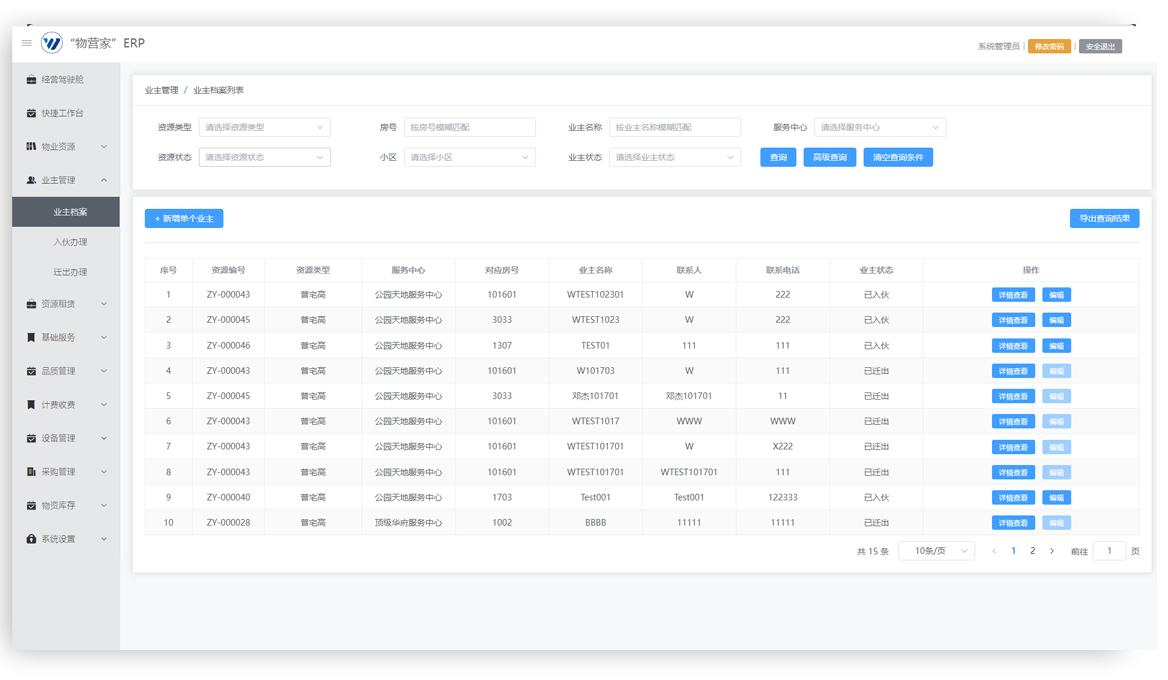Viewport: 1168px width, 680px height.
Task: Click 详情查看 for owner WTEST102301
Action: pyautogui.click(x=1012, y=295)
